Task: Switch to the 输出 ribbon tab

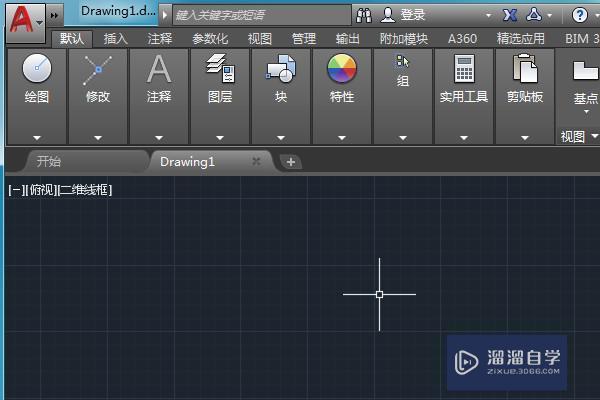Action: (348, 39)
